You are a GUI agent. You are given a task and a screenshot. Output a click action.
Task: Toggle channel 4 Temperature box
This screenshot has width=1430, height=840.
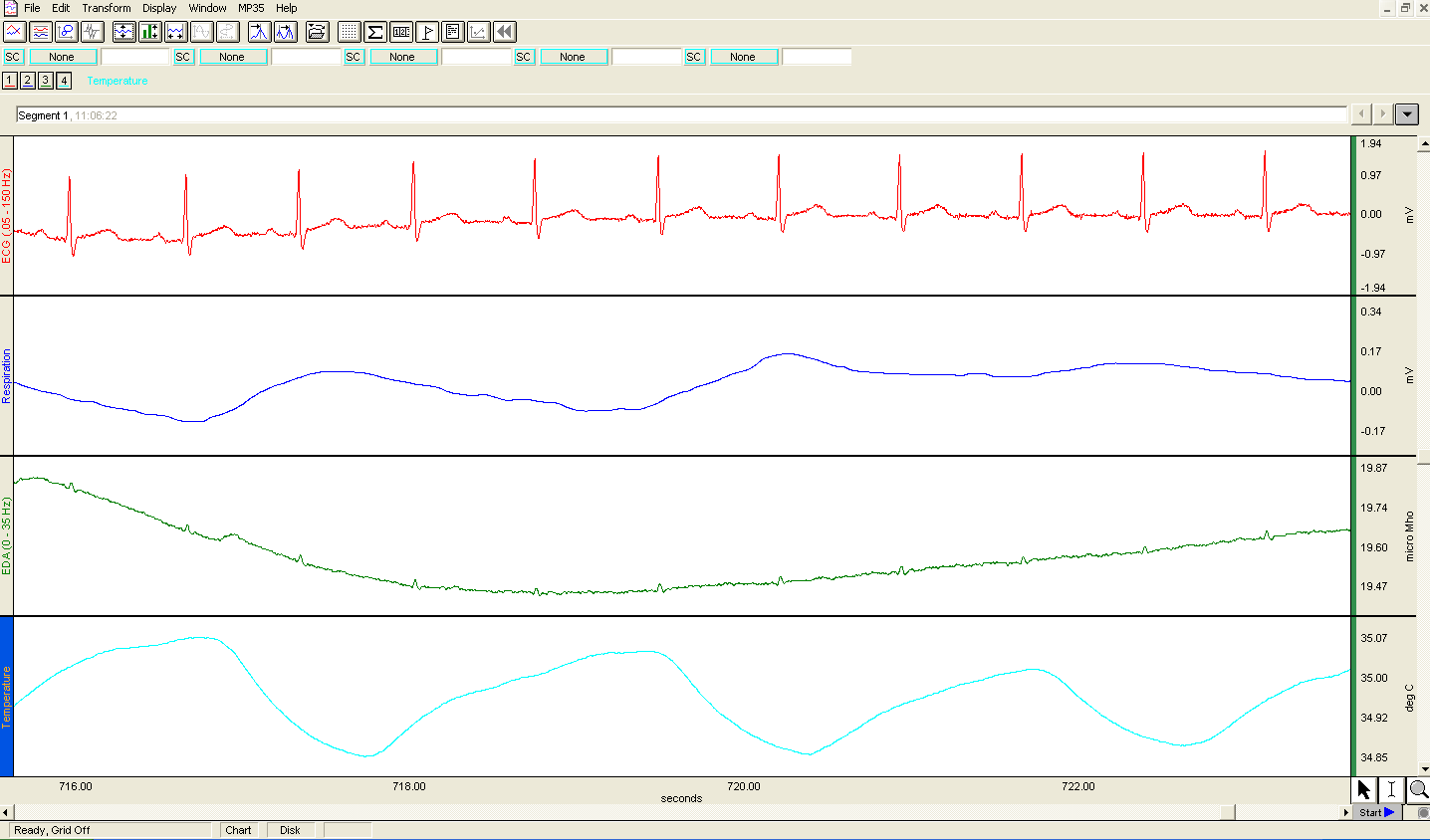tap(64, 81)
